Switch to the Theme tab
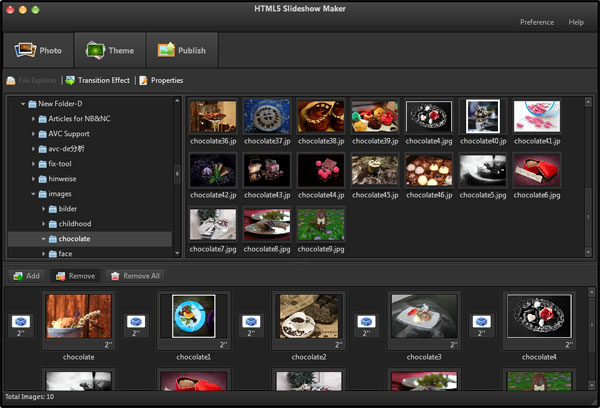 tap(110, 50)
